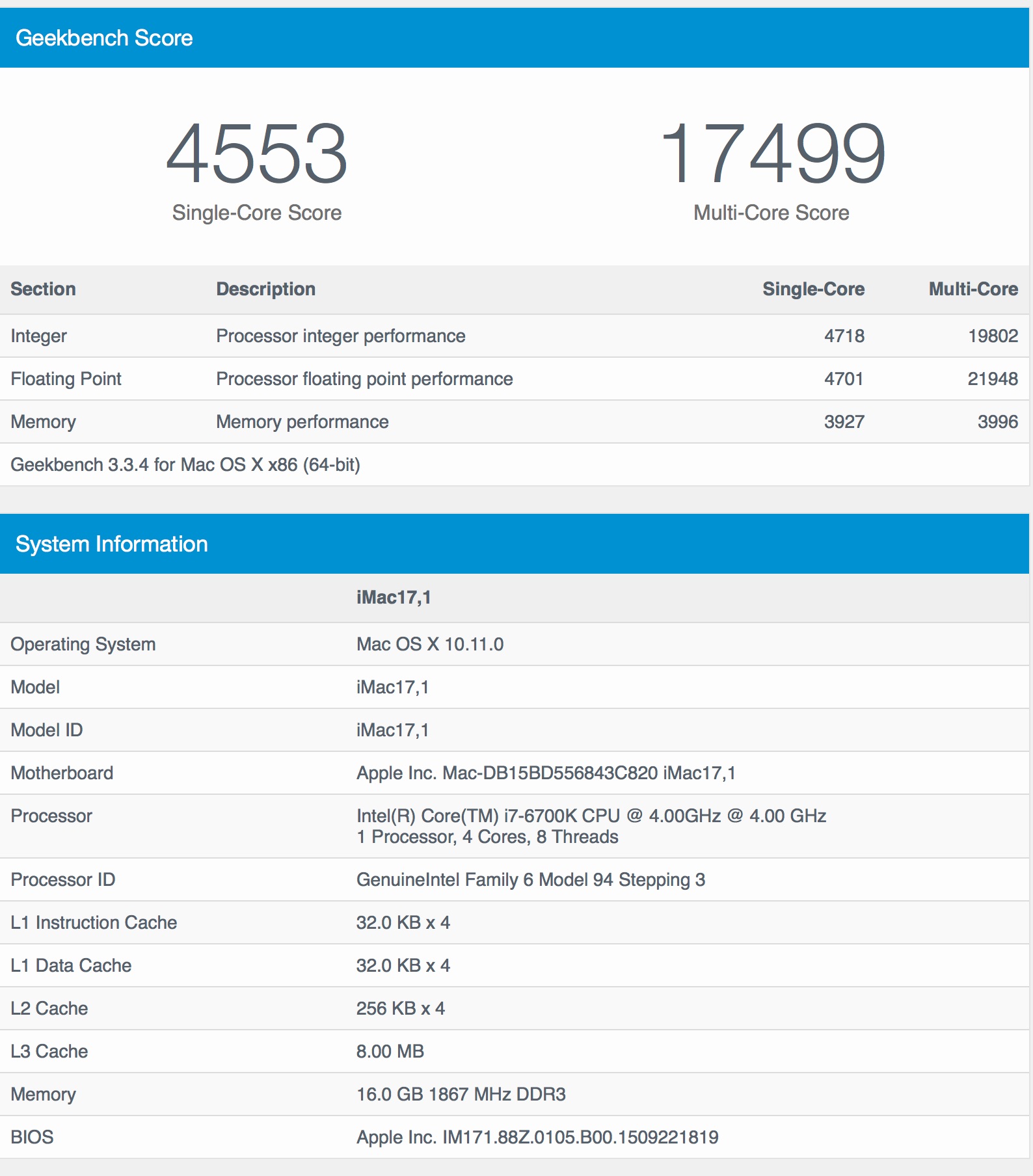
Task: Click the Floating Point multi-core score 21948
Action: click(993, 379)
